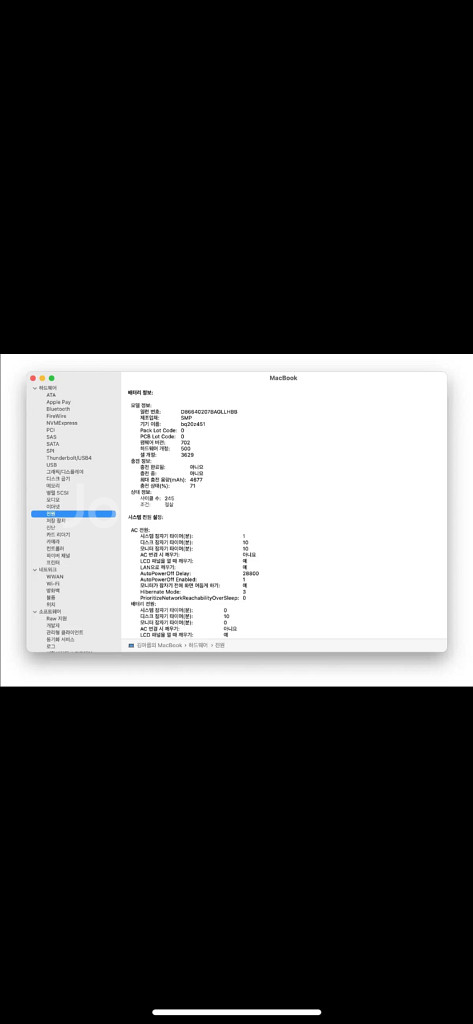This screenshot has width=473, height=1024.
Task: Select 위치 under 네트워크
Action: click(x=50, y=604)
